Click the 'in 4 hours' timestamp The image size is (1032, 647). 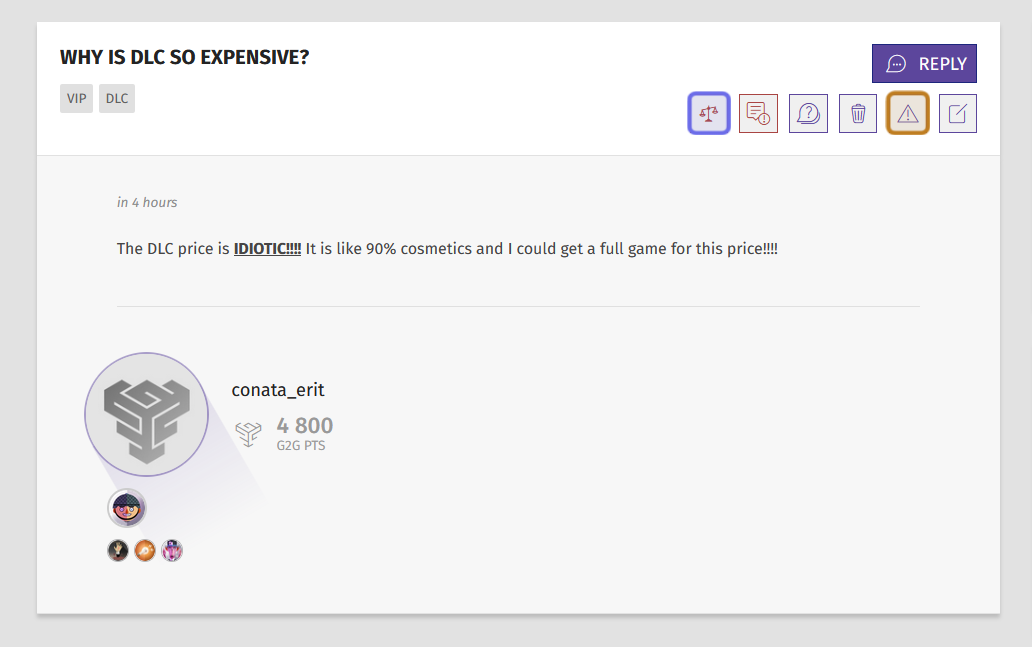pos(147,202)
